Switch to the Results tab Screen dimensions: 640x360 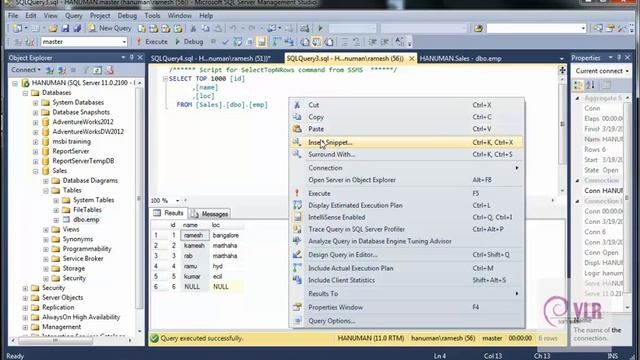pyautogui.click(x=169, y=213)
